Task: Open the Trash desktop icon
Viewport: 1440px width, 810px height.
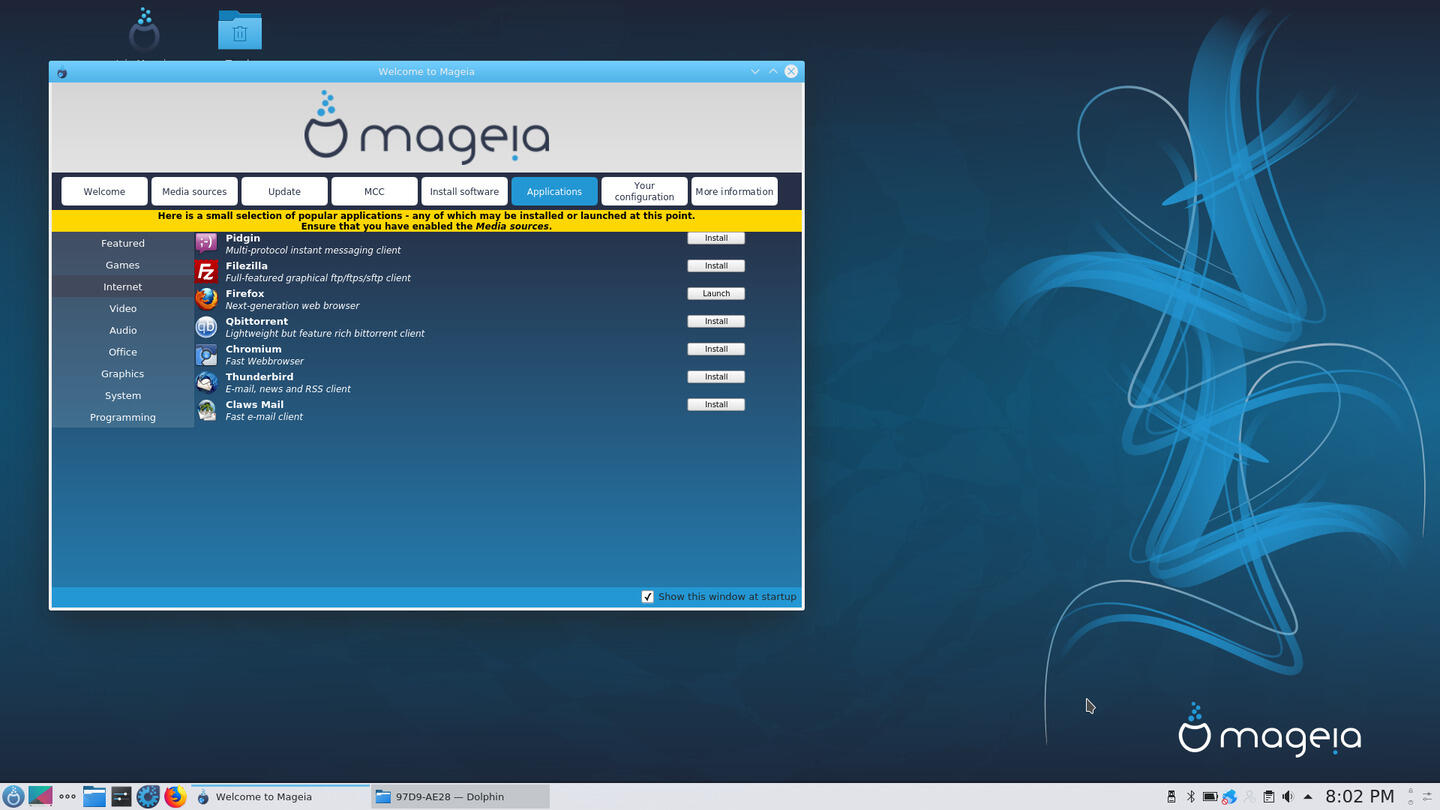Action: click(x=240, y=32)
